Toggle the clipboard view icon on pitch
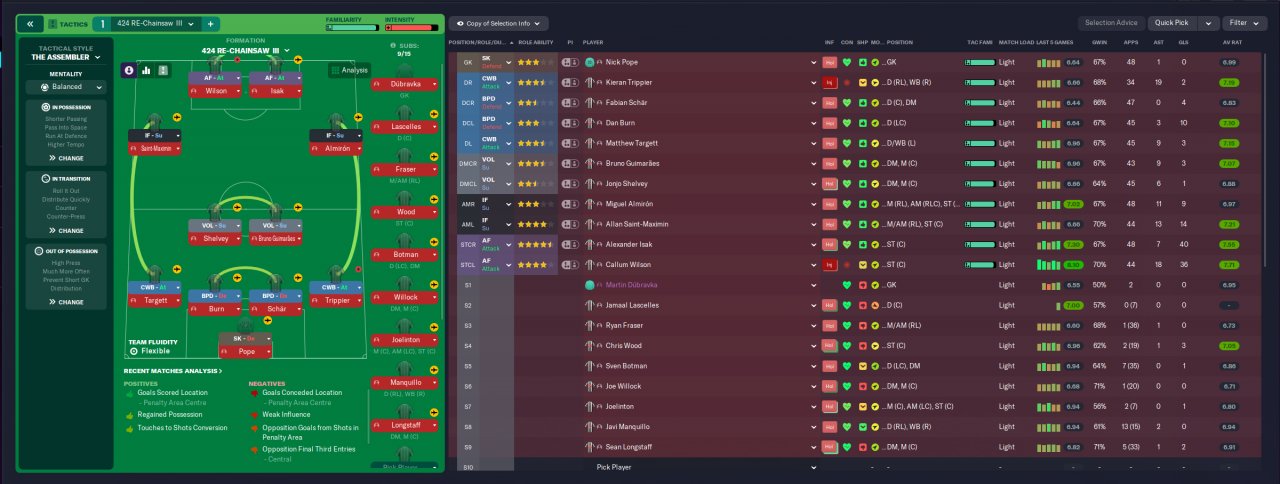1280x484 pixels. (164, 70)
